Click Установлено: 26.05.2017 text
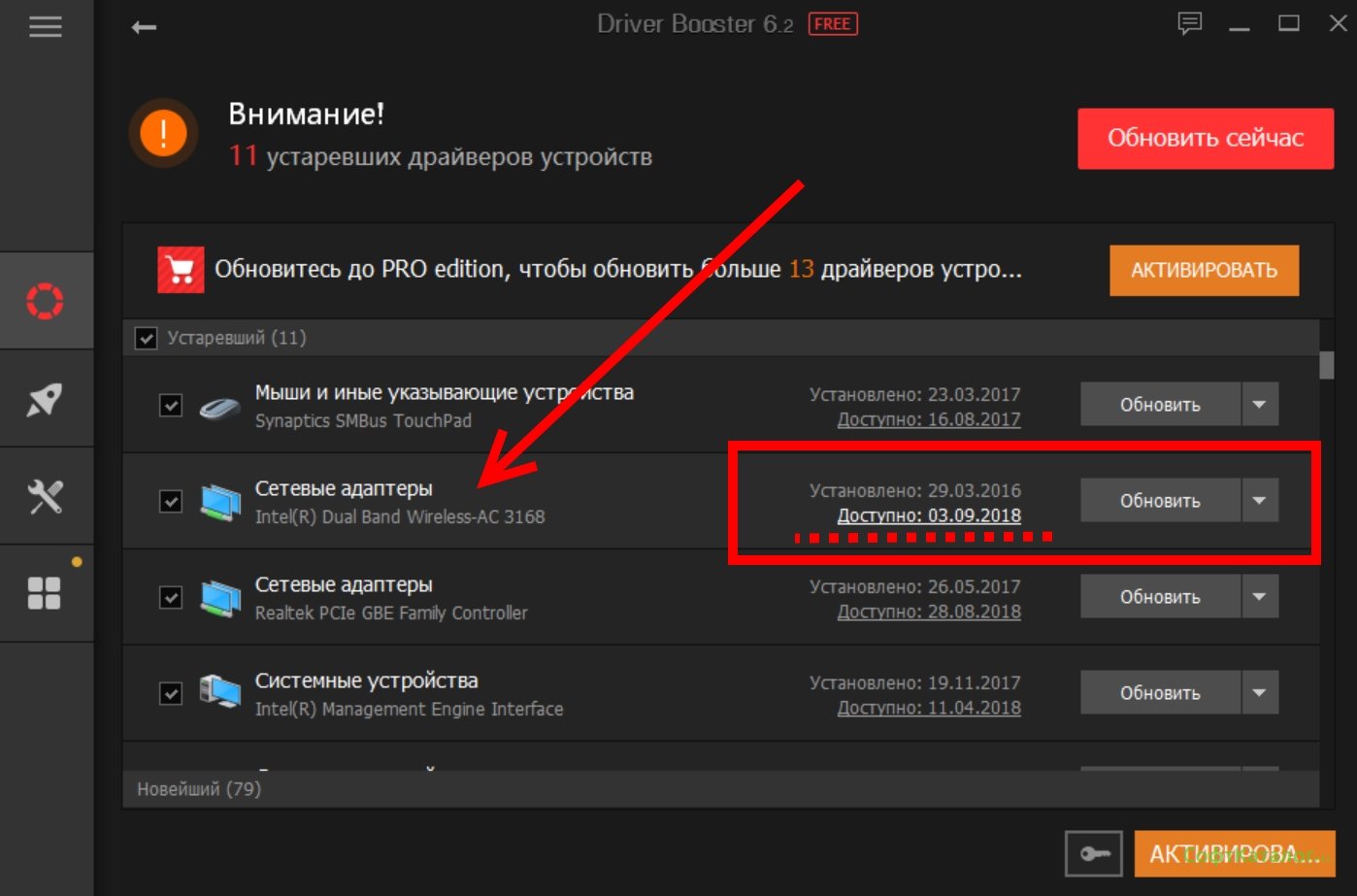 915,587
